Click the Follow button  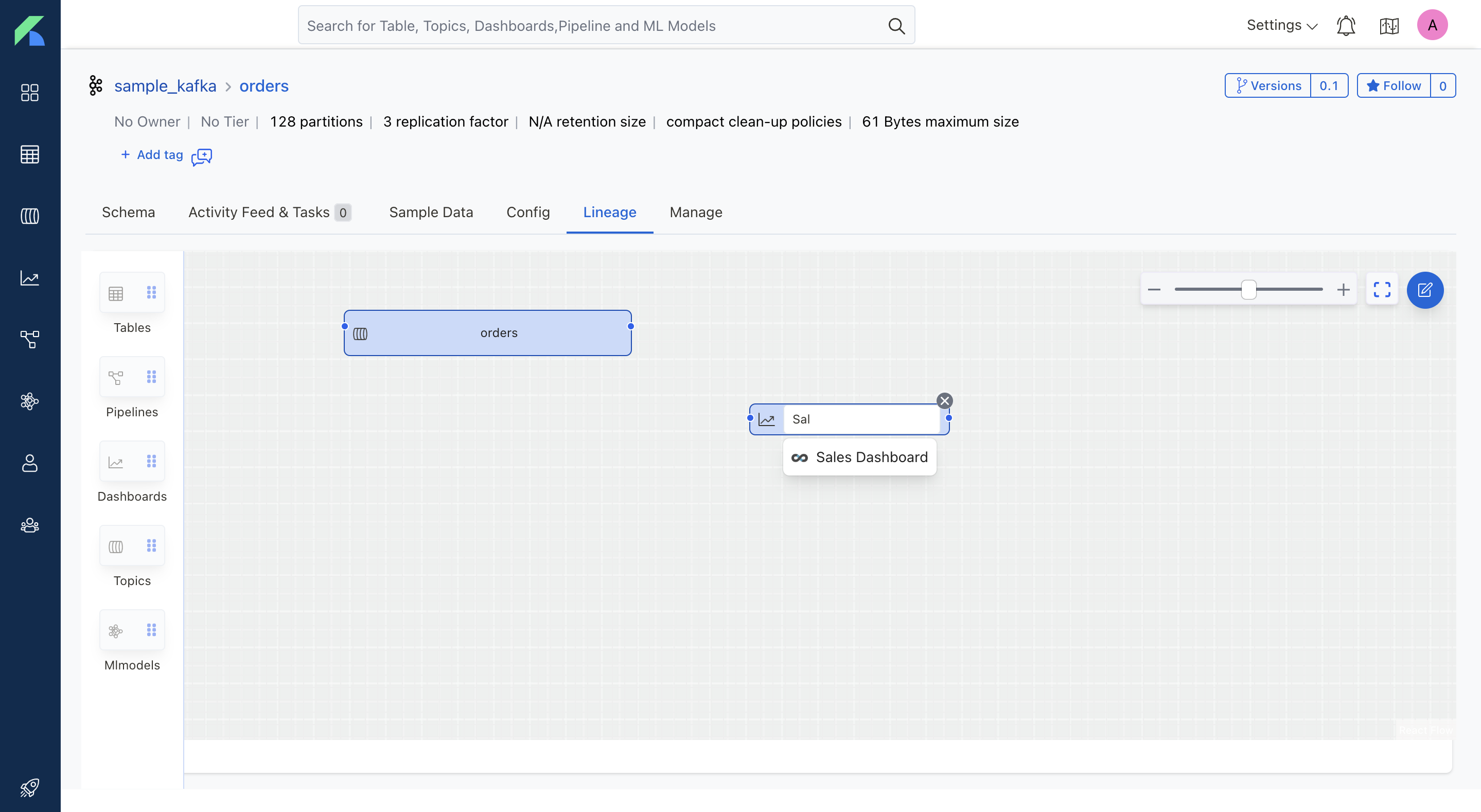pyautogui.click(x=1394, y=86)
